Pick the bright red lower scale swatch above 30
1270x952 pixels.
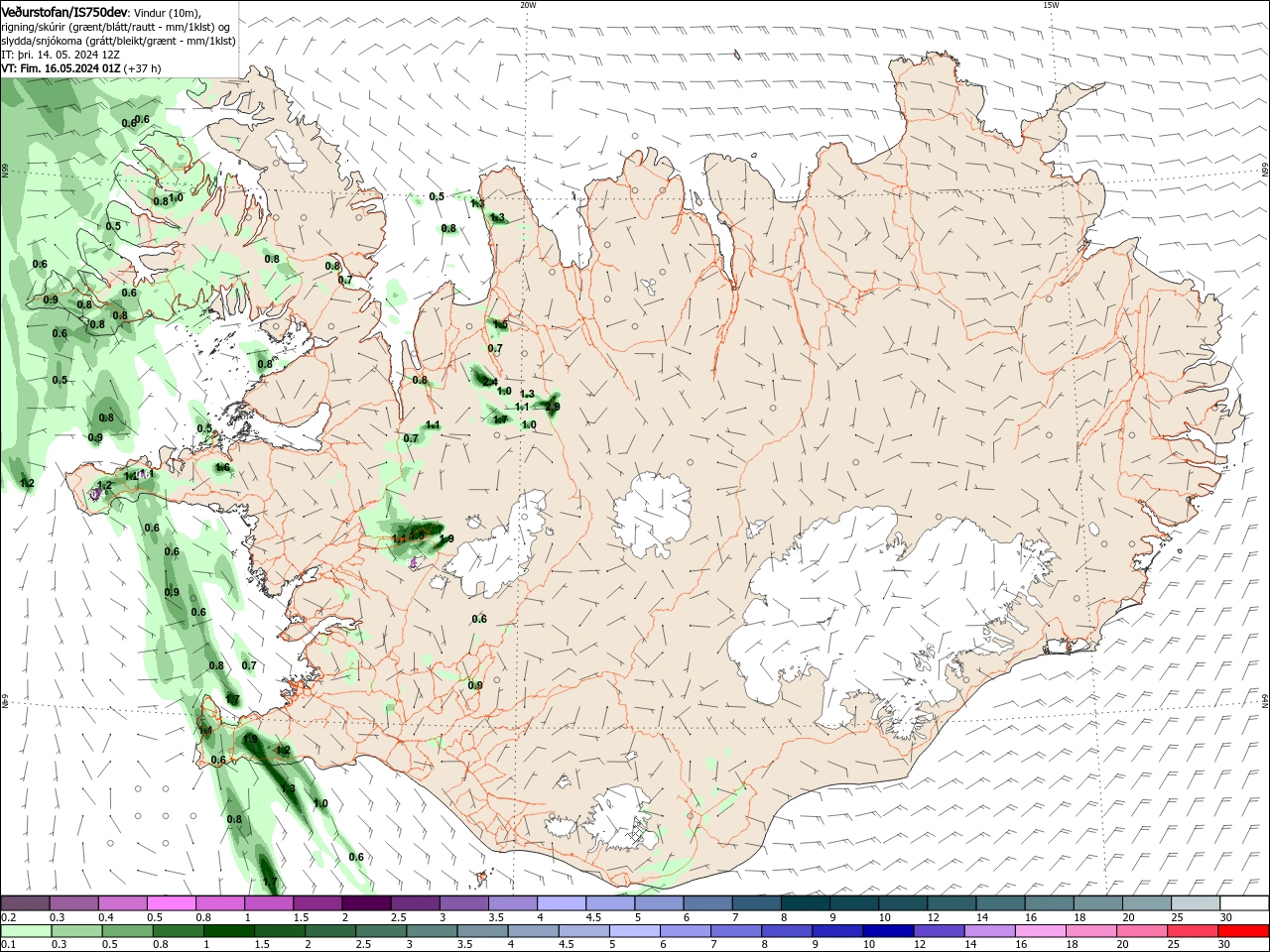tap(1244, 931)
